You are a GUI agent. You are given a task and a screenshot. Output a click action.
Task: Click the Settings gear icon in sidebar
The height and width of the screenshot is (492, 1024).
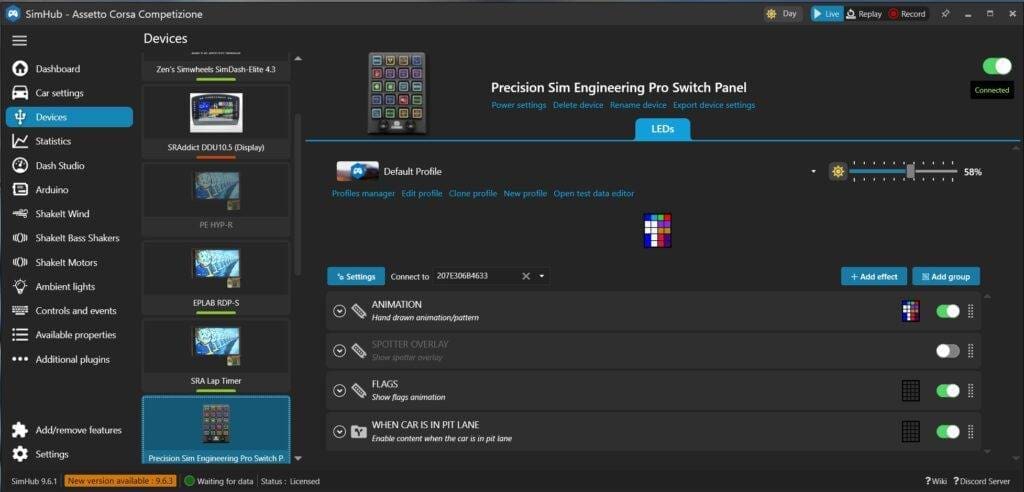(x=20, y=453)
